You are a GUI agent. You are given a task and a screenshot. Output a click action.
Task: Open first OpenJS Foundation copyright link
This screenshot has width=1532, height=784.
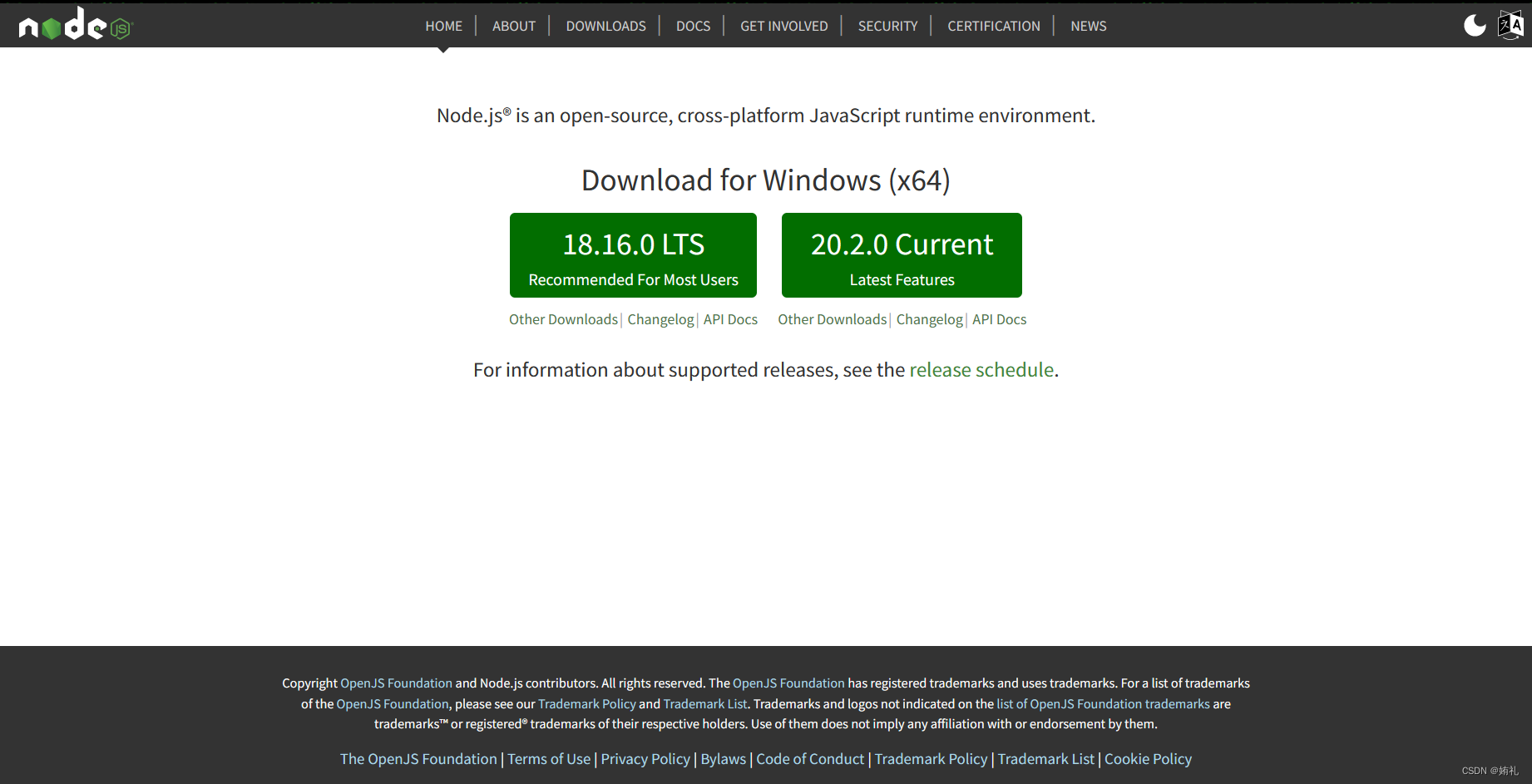[396, 683]
